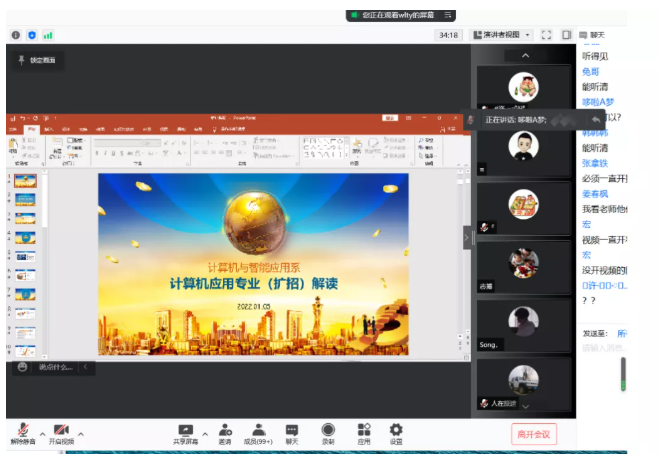Select slide 7 thumbnail in PowerPoint
Image resolution: width=659 pixels, height=467 pixels.
click(25, 294)
